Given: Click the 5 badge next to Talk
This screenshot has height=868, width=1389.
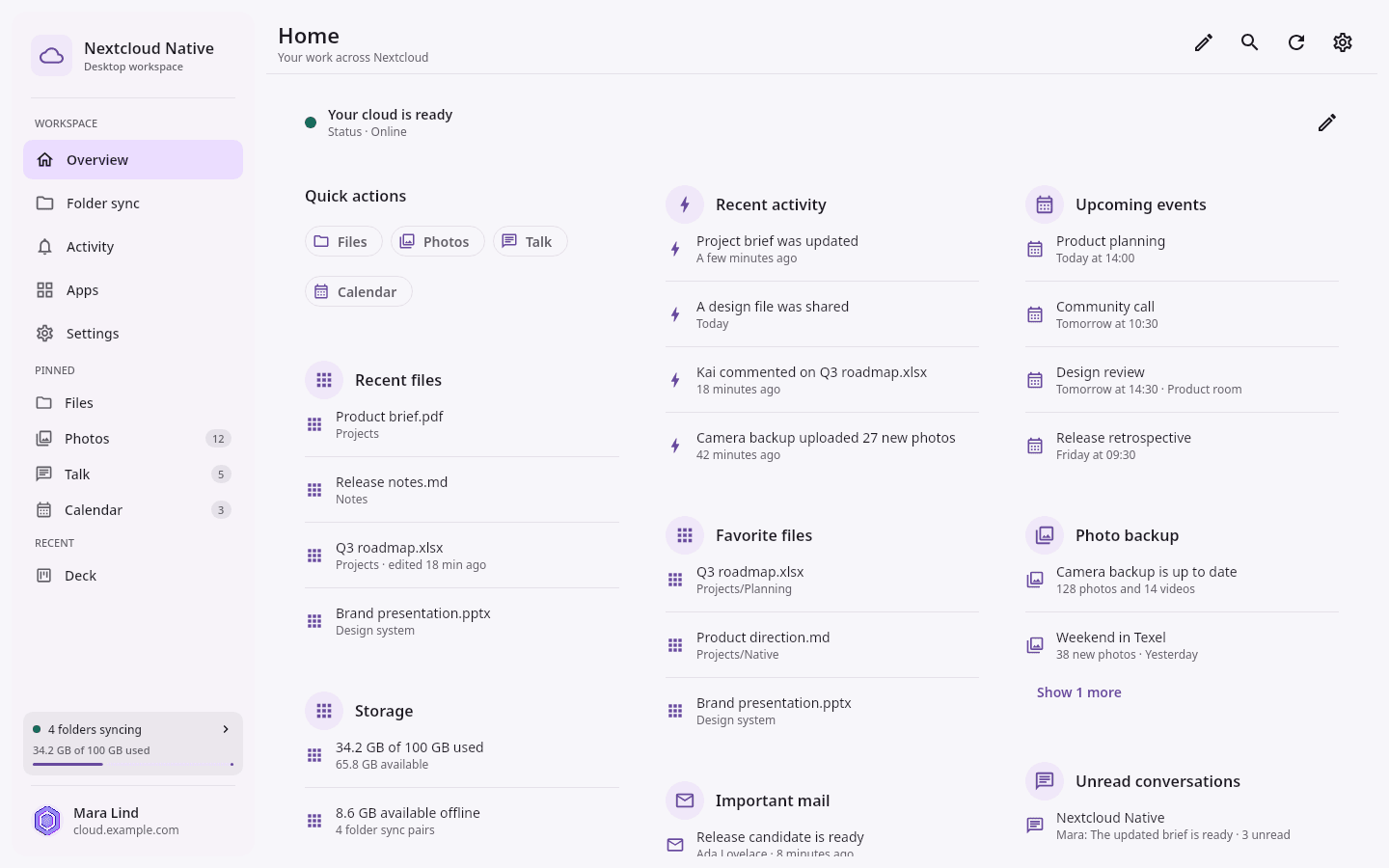Looking at the screenshot, I should tap(221, 475).
